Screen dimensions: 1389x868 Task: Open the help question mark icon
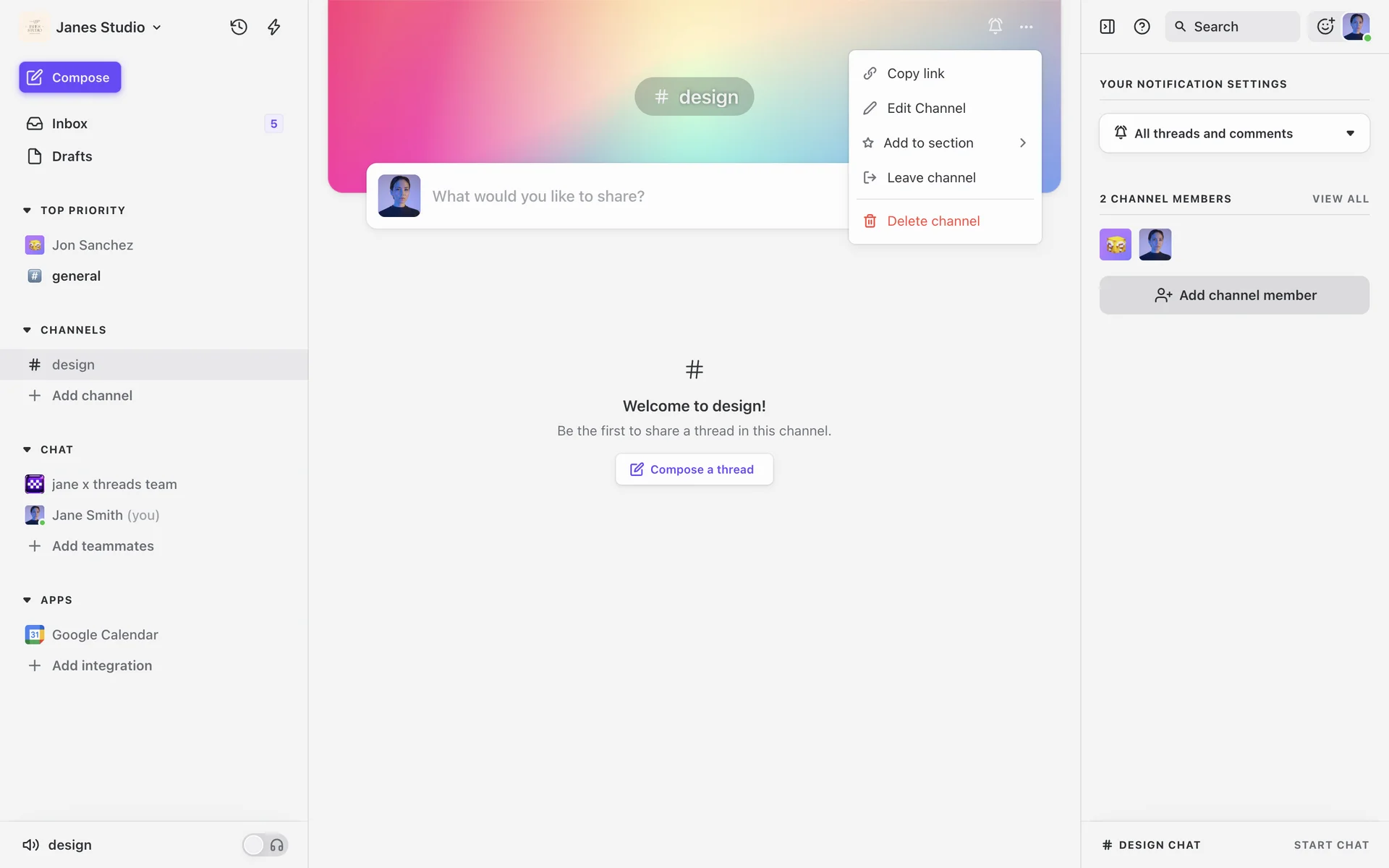[1142, 27]
